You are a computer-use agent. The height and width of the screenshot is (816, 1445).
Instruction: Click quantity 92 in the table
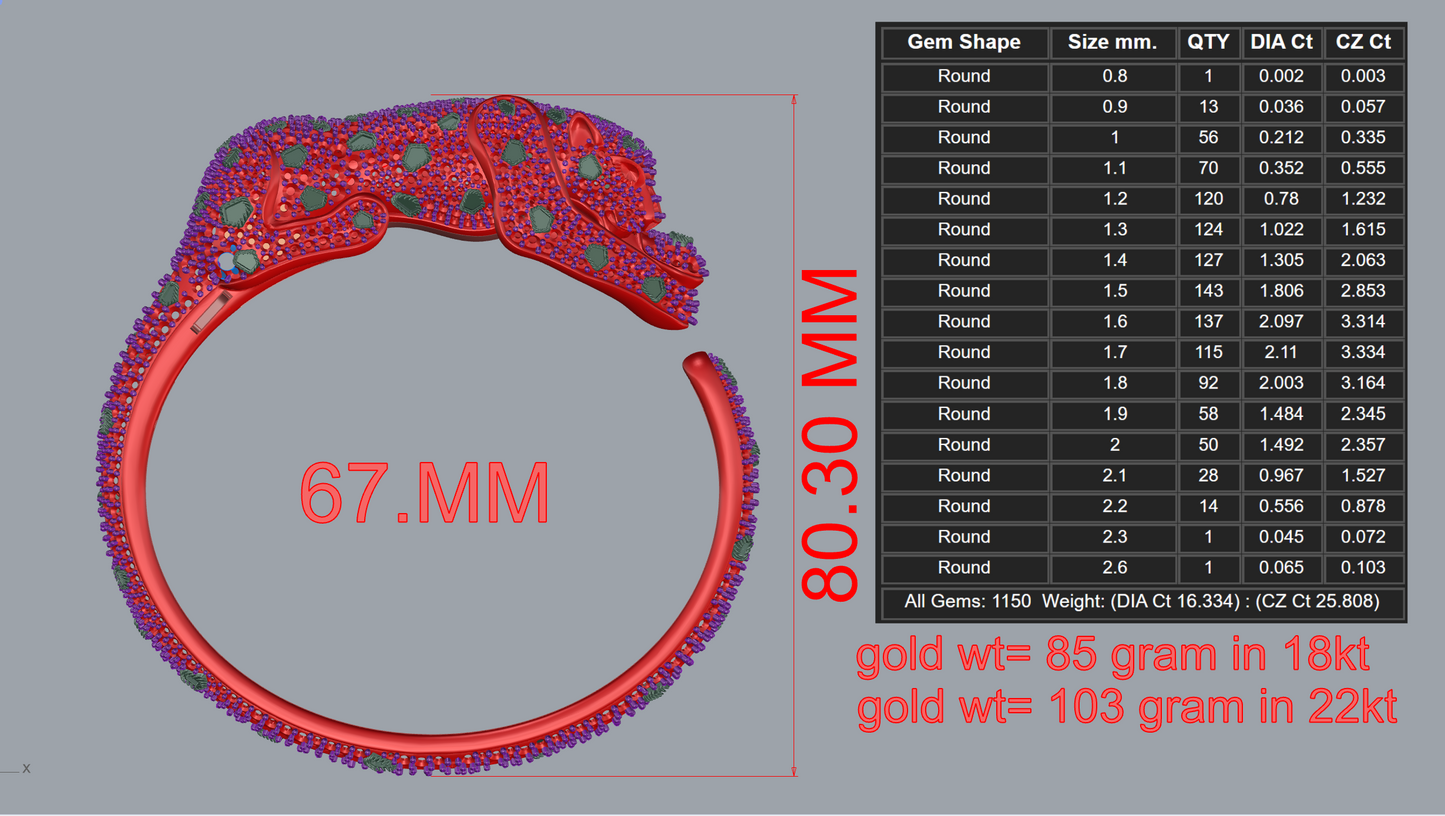point(1208,383)
